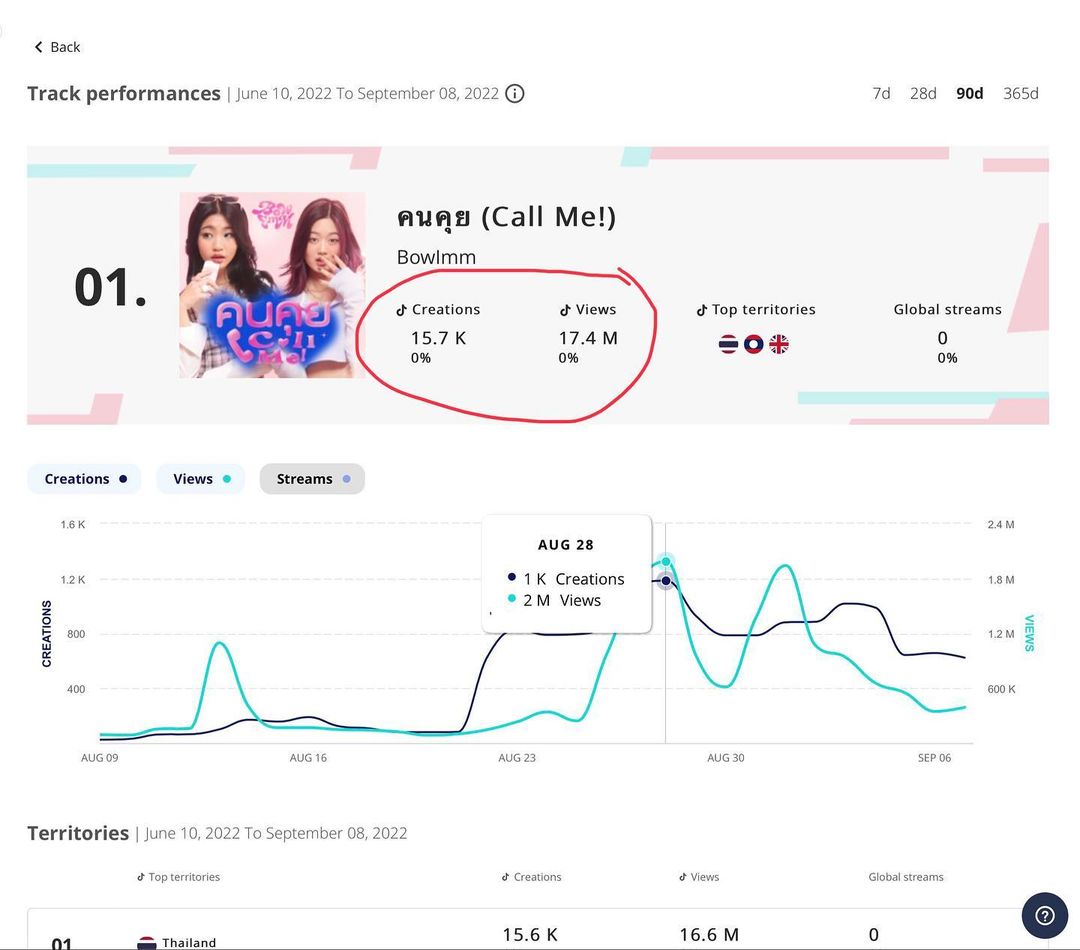Open the help question mark button
1080x950 pixels.
tap(1044, 915)
